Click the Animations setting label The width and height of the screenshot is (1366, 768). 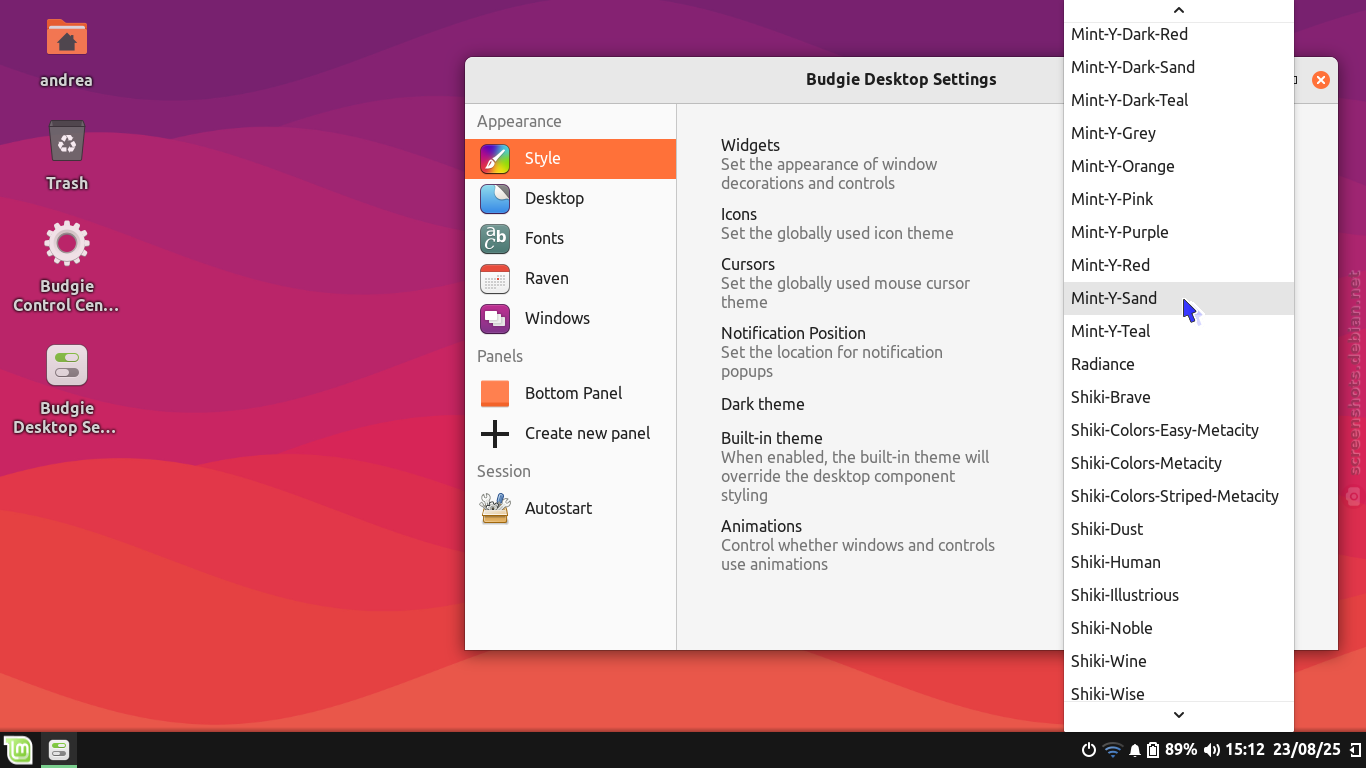pyautogui.click(x=761, y=526)
